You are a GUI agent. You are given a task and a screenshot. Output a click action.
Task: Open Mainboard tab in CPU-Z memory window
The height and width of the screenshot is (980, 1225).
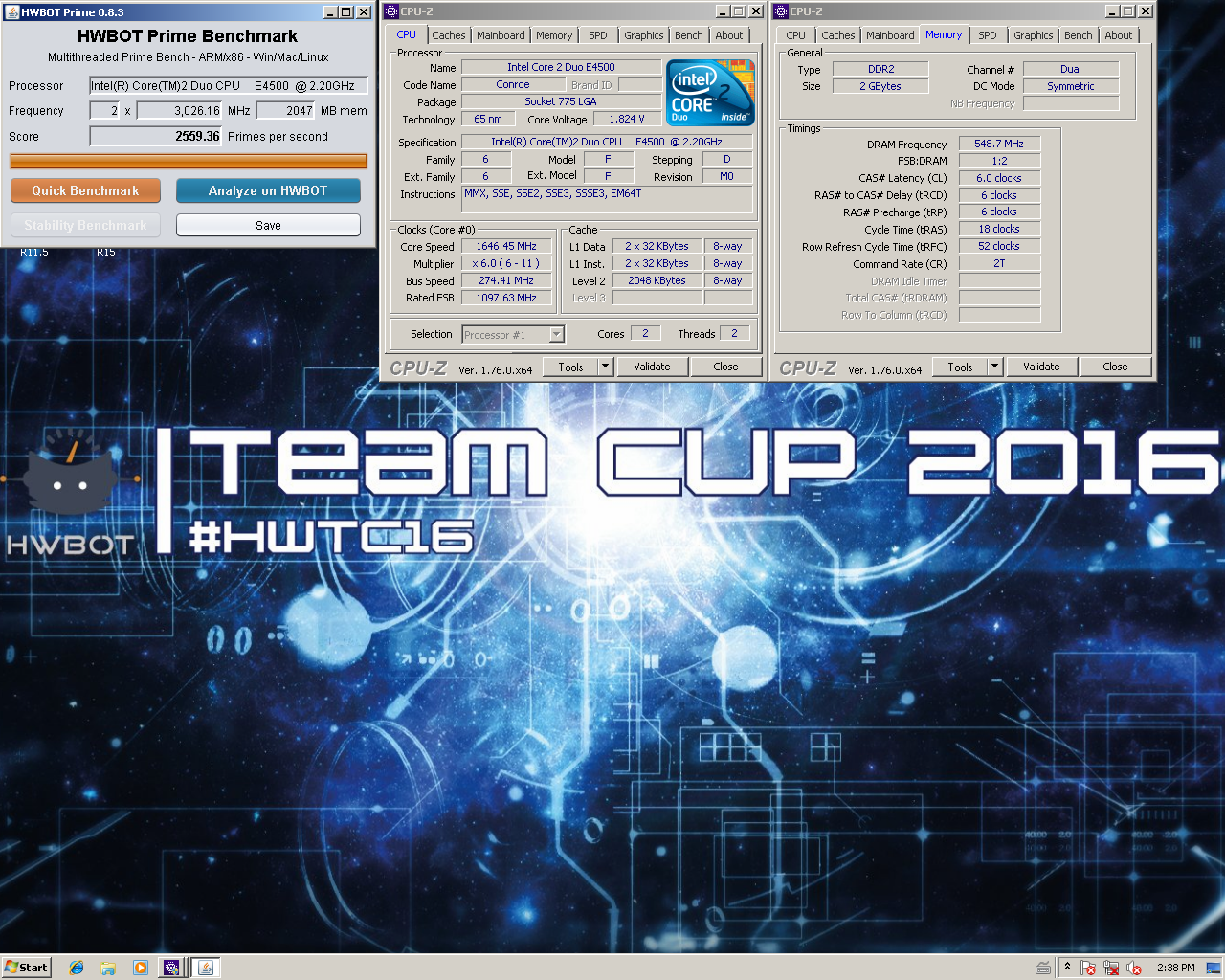coord(890,35)
